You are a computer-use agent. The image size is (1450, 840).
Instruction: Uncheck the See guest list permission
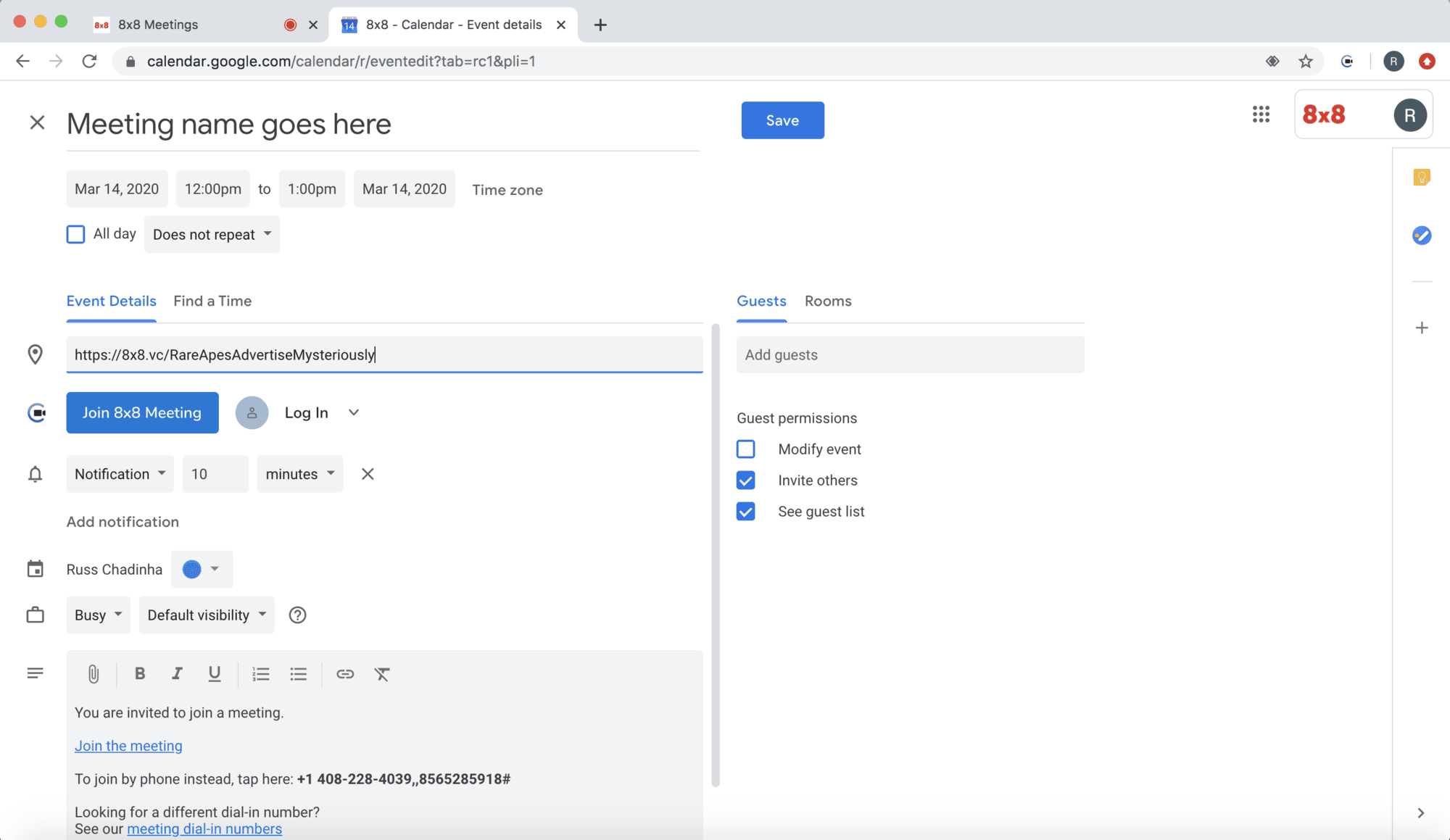point(745,512)
